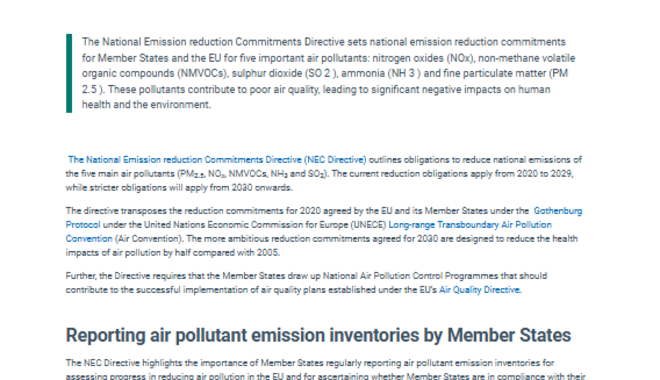Click the green vertical bar beside summary
This screenshot has width=660, height=380.
coord(69,73)
